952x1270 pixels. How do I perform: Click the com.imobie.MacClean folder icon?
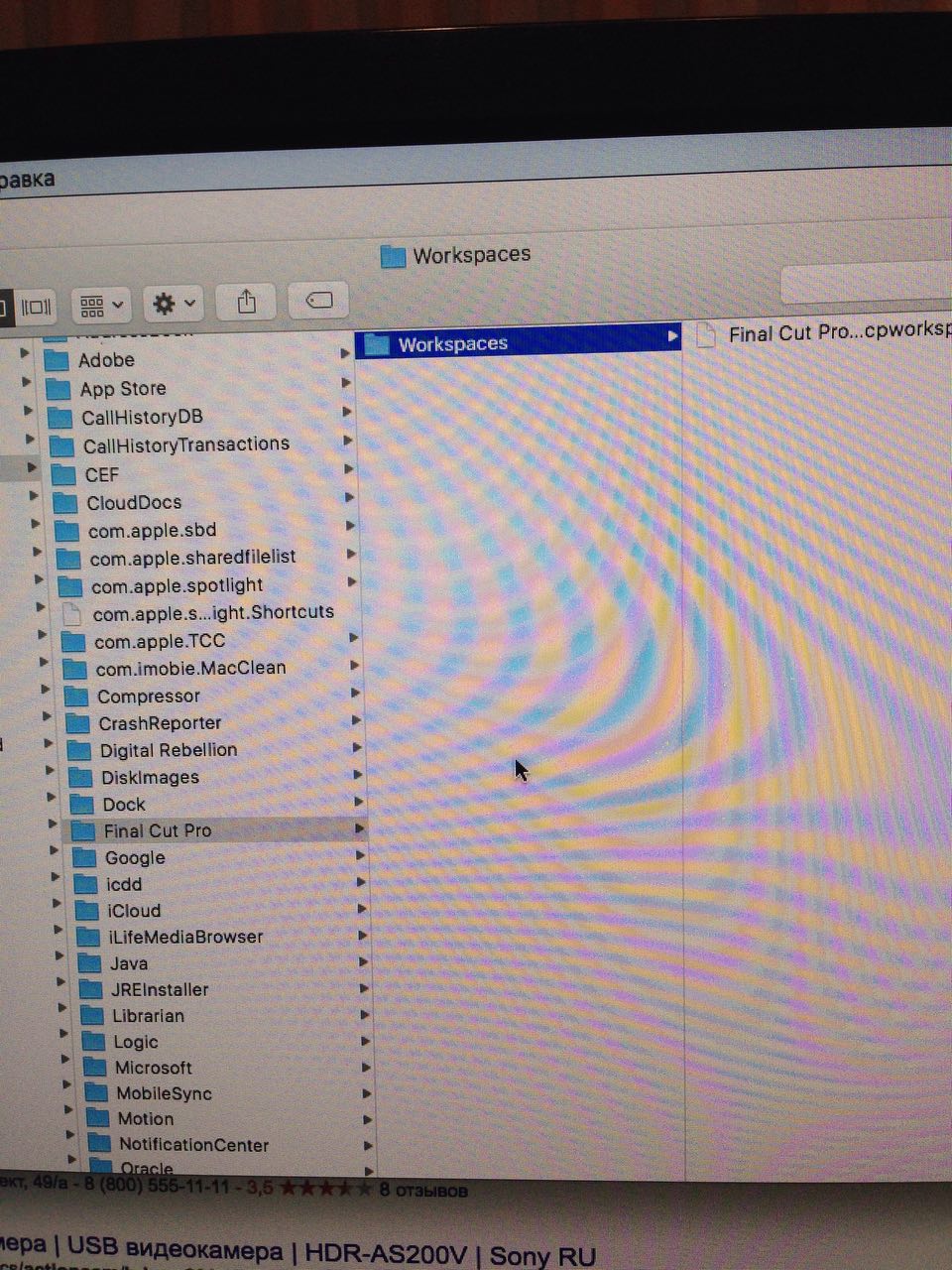[x=75, y=669]
